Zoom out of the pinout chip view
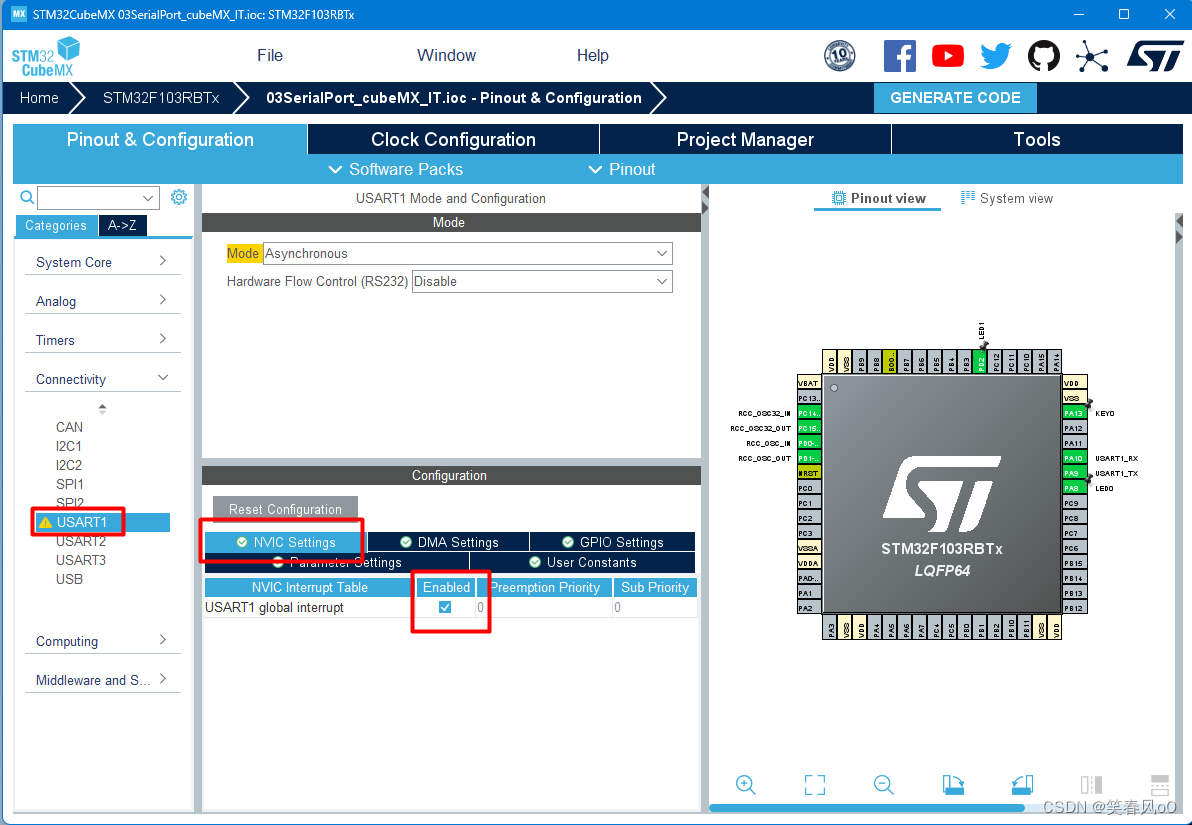Screen dimensions: 1192x825 [x=883, y=785]
